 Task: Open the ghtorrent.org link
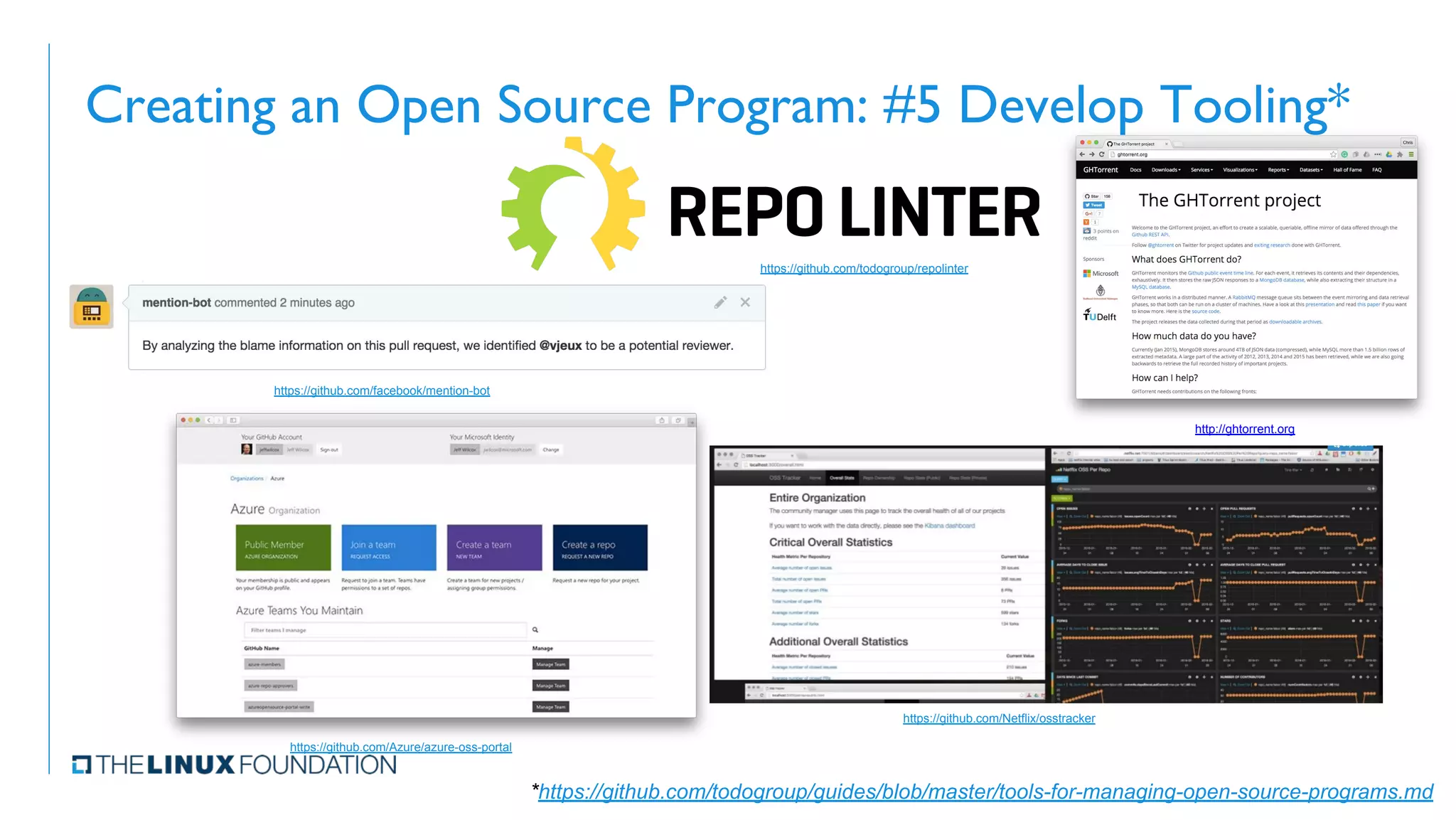1244,429
